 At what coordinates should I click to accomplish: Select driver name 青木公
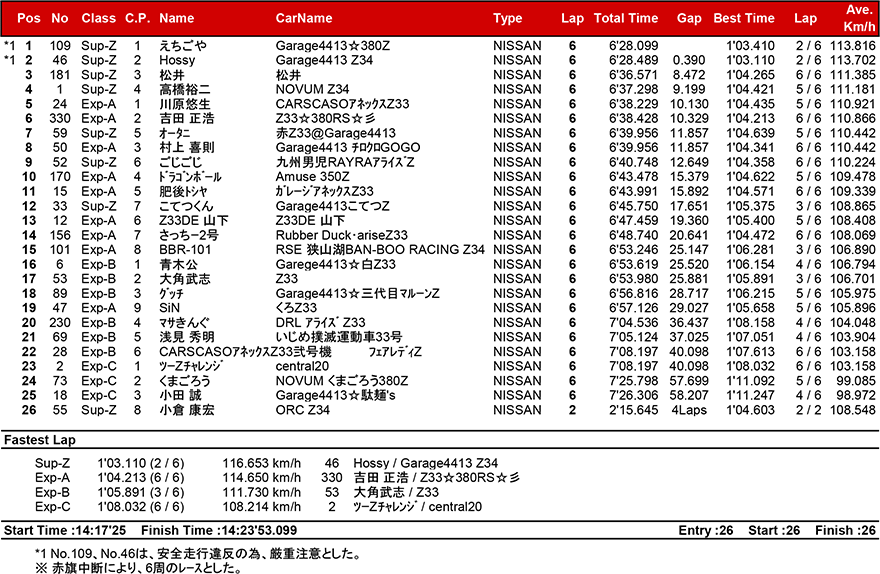click(x=178, y=264)
